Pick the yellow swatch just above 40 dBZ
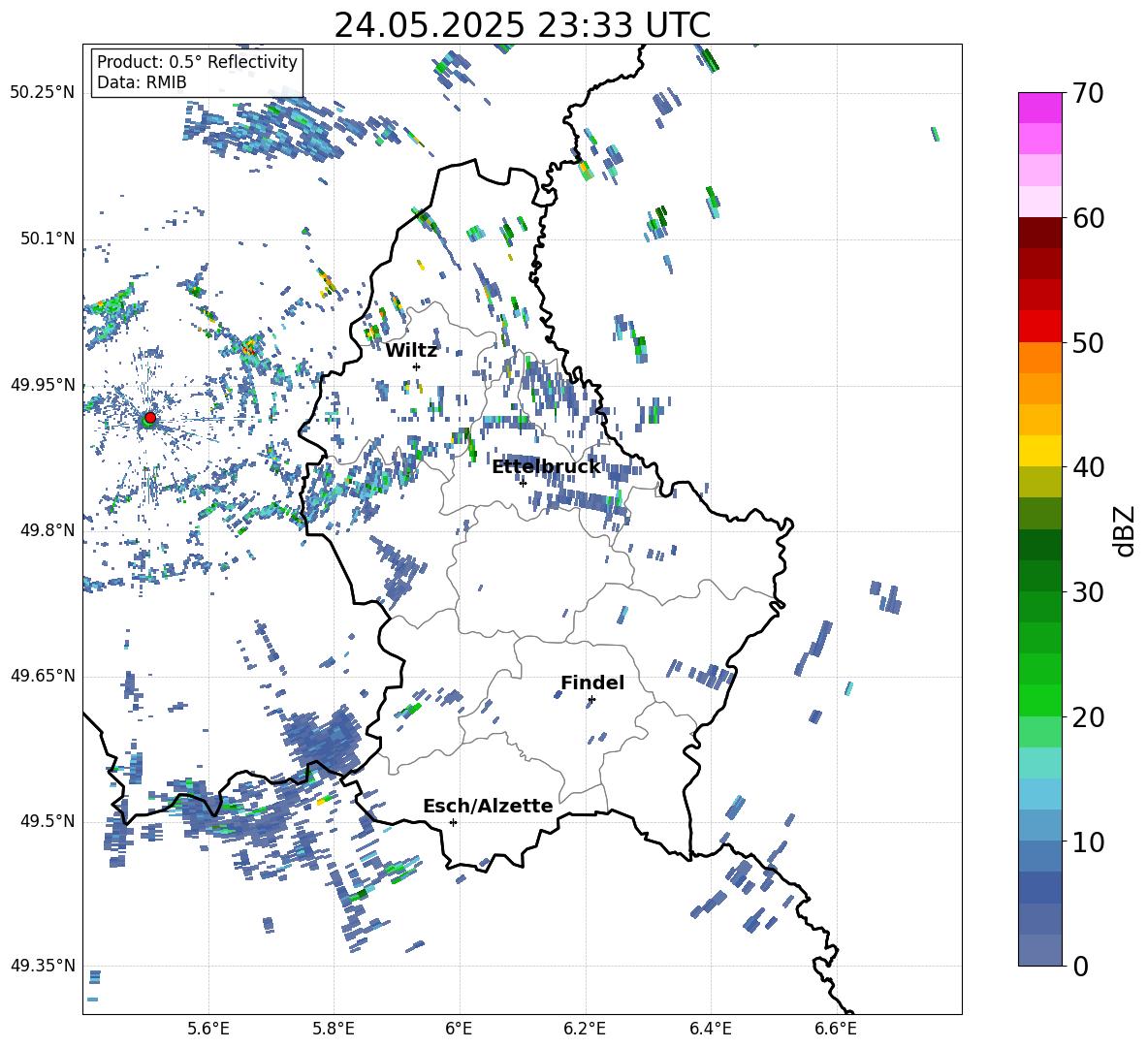 (x=1039, y=451)
